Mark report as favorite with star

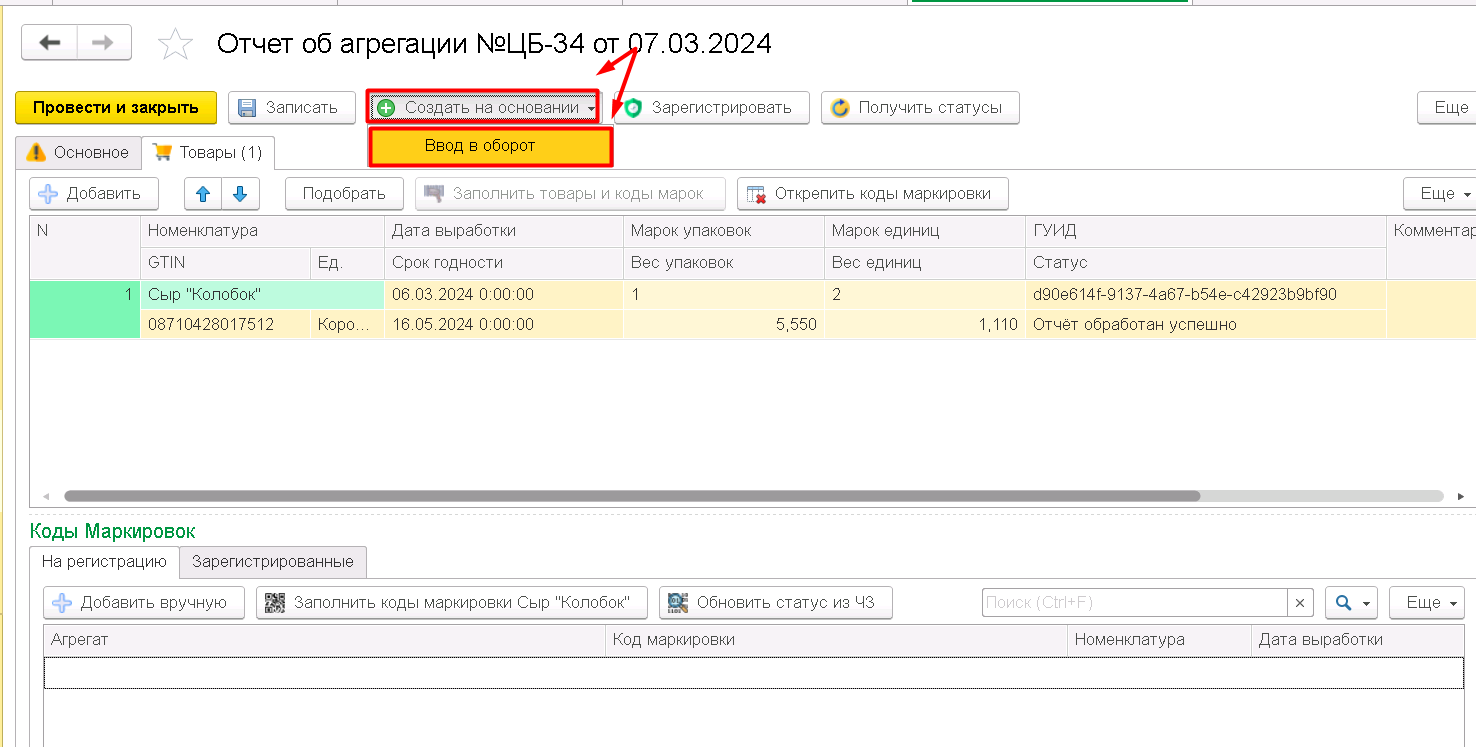coord(176,44)
